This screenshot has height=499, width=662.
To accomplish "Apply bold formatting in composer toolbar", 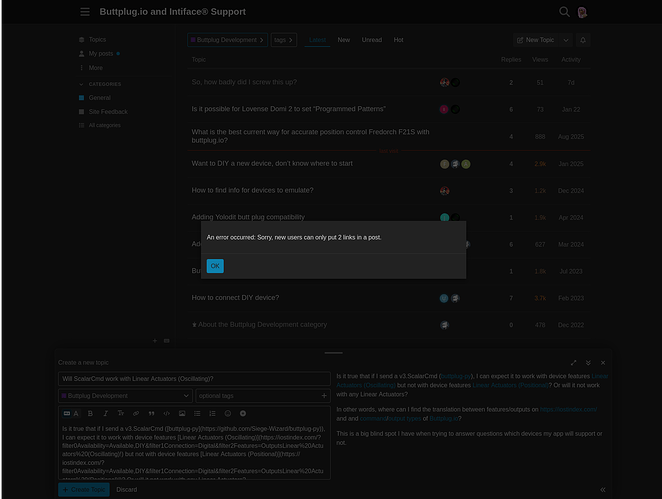I will coord(91,413).
